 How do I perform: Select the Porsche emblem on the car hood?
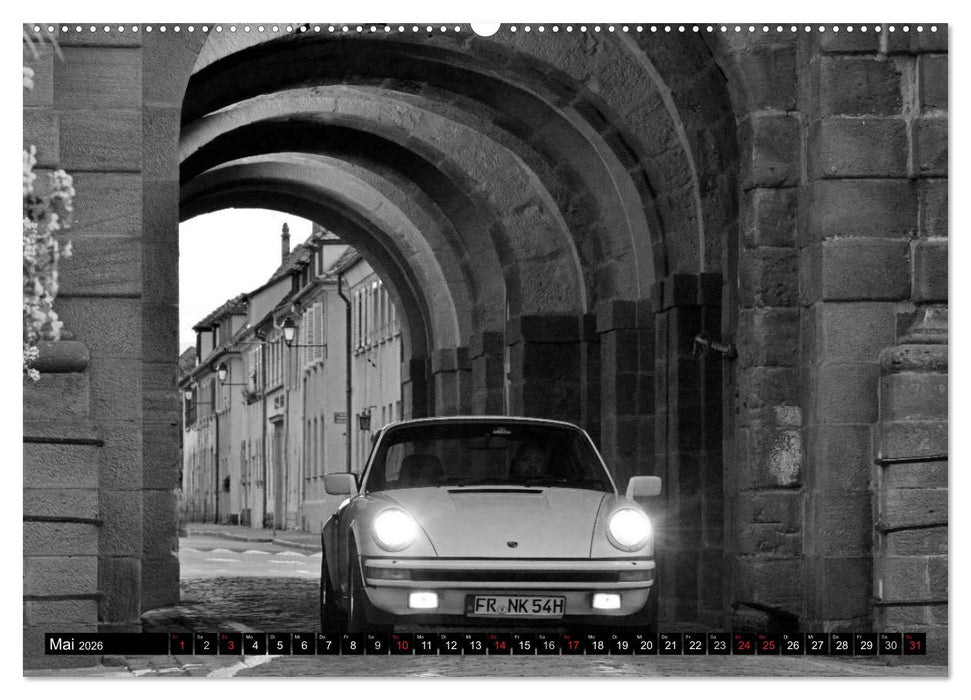[x=512, y=544]
